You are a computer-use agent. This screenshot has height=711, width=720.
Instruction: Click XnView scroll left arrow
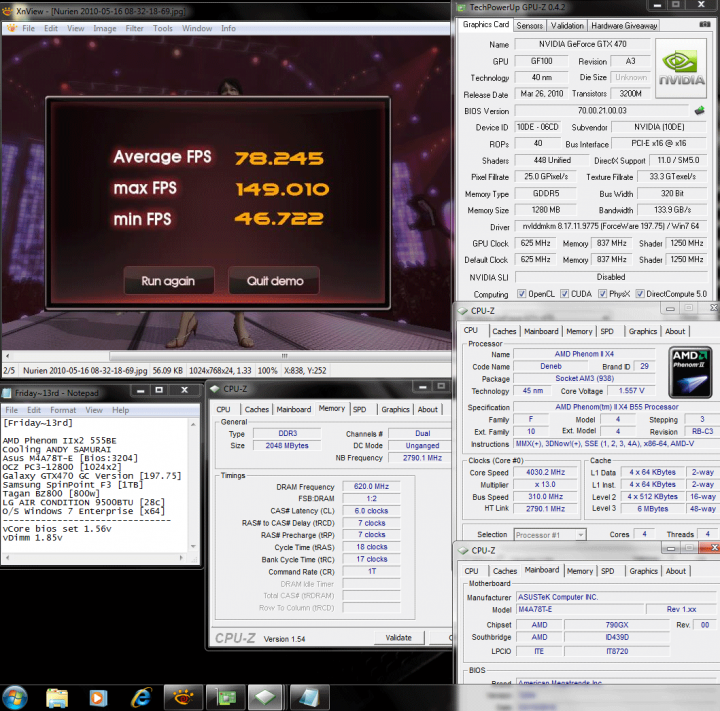[7, 356]
